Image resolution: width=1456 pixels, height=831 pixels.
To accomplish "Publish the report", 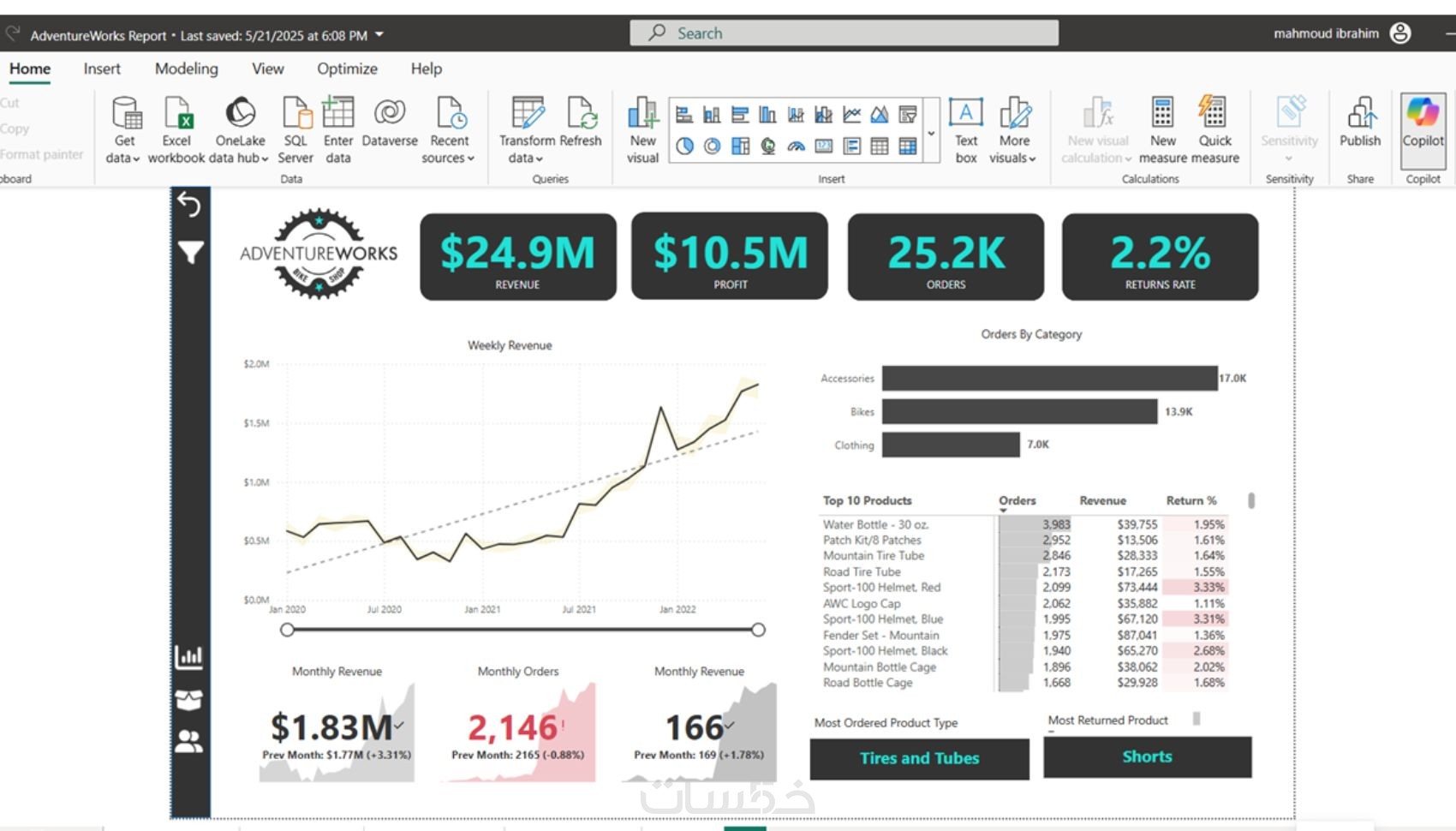I will [1360, 122].
